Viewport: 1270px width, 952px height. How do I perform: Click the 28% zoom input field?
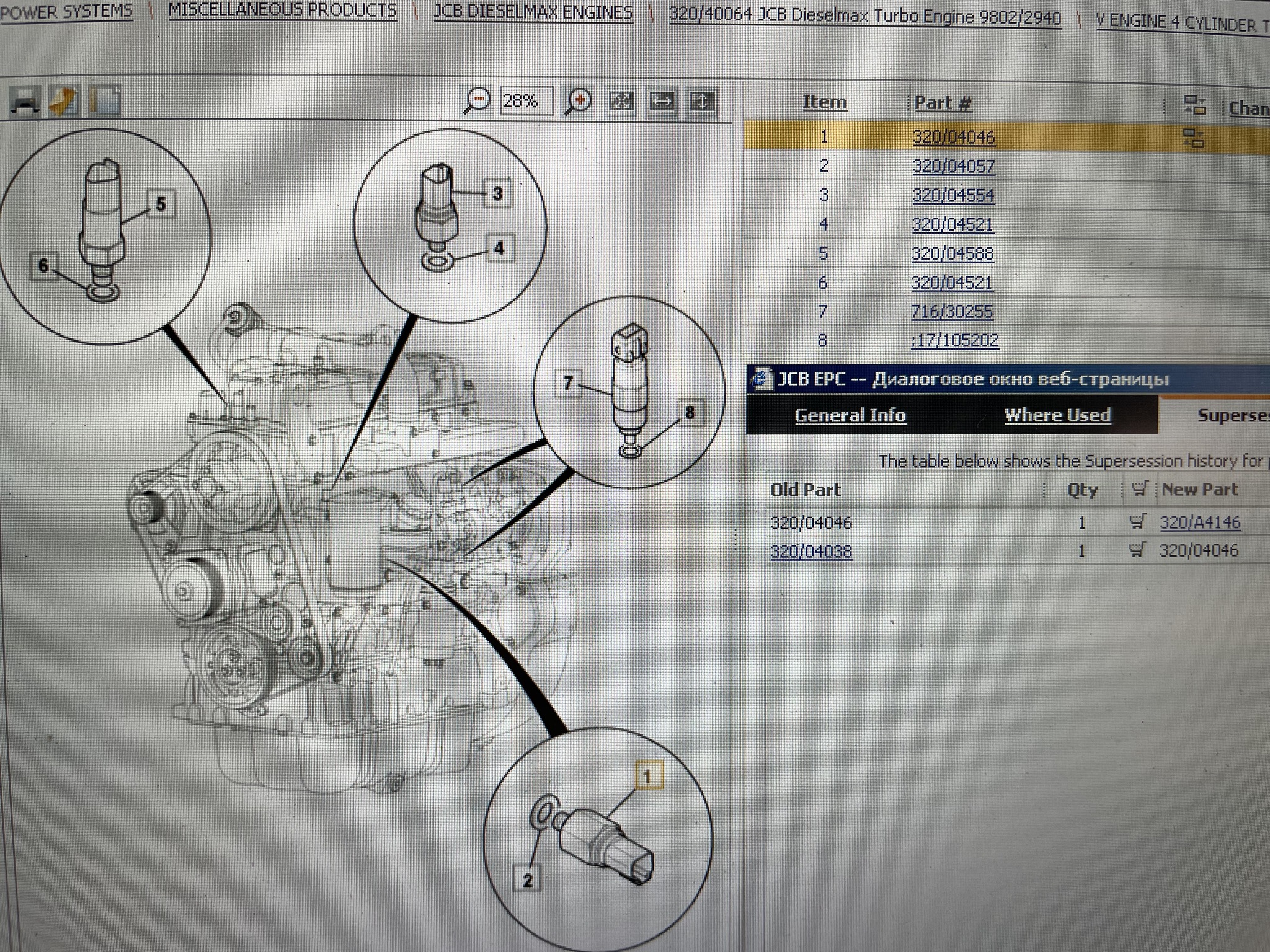coord(526,100)
